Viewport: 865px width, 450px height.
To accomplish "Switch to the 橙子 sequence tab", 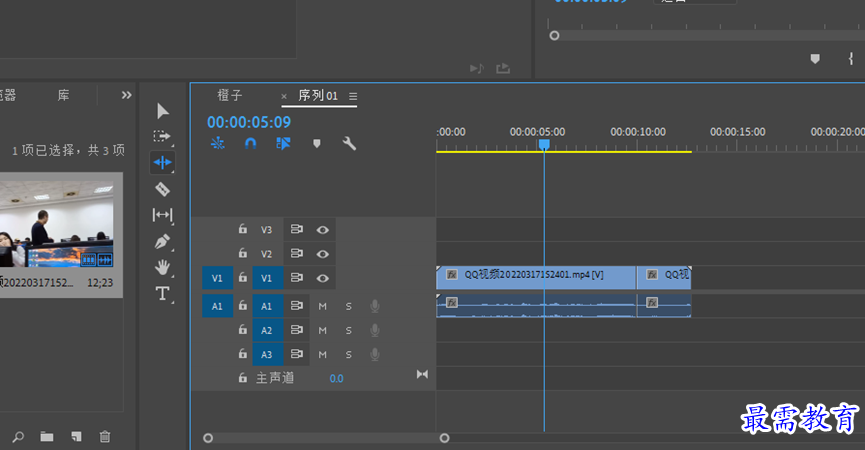I will pos(230,95).
